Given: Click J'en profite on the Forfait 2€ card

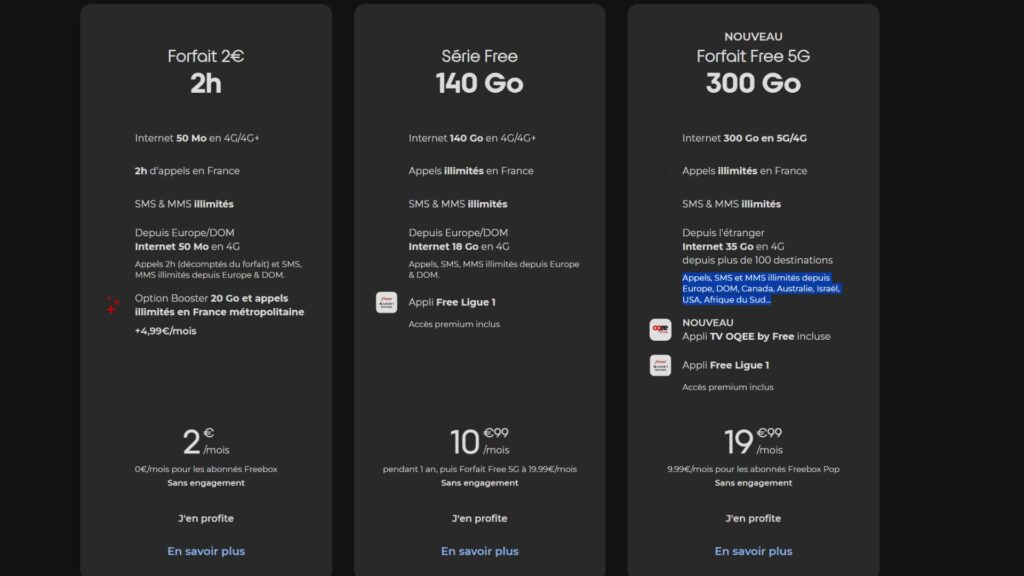Looking at the screenshot, I should coord(204,518).
